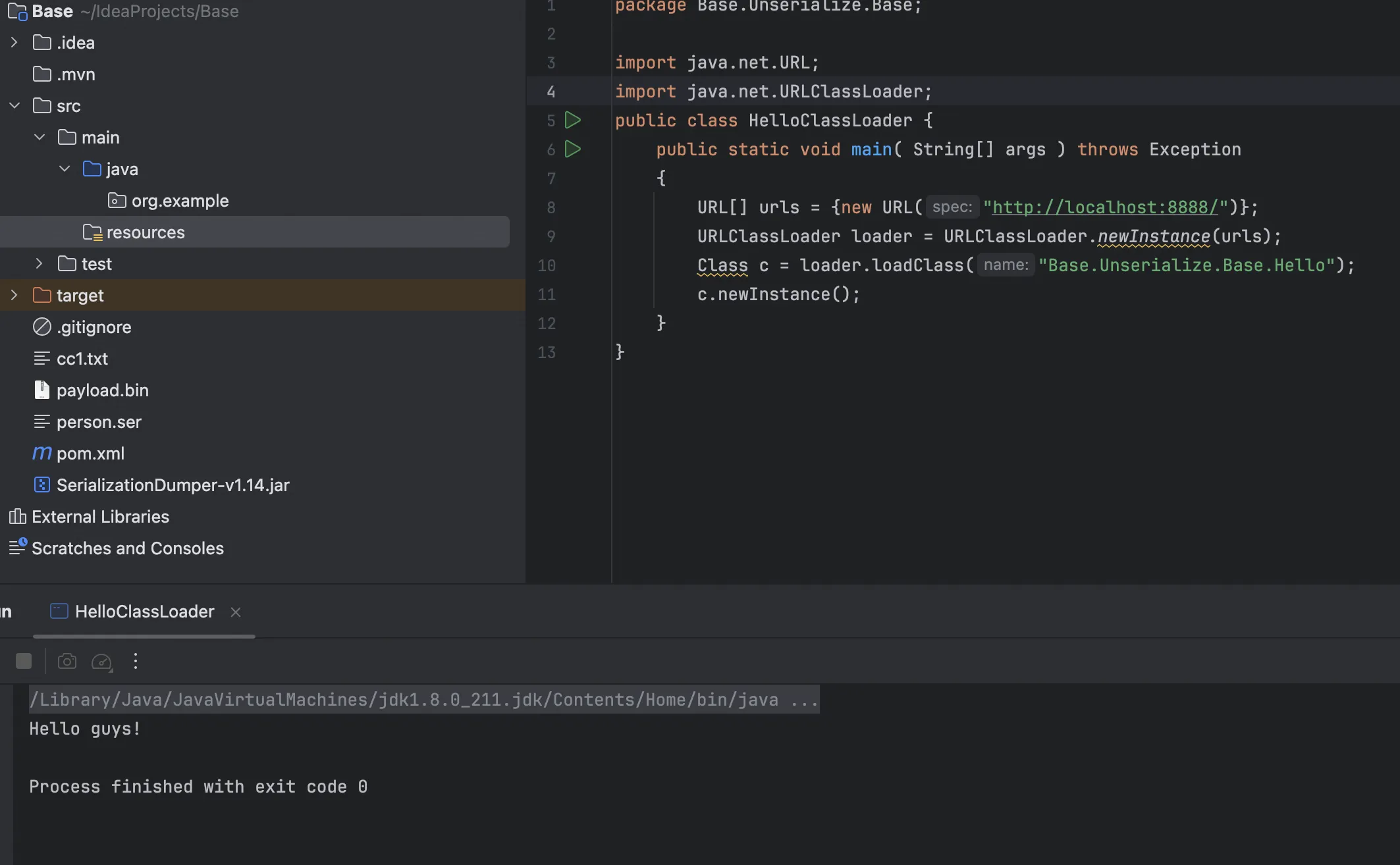1400x865 pixels.
Task: Close the HelloClassLoader run tab
Action: tap(236, 612)
